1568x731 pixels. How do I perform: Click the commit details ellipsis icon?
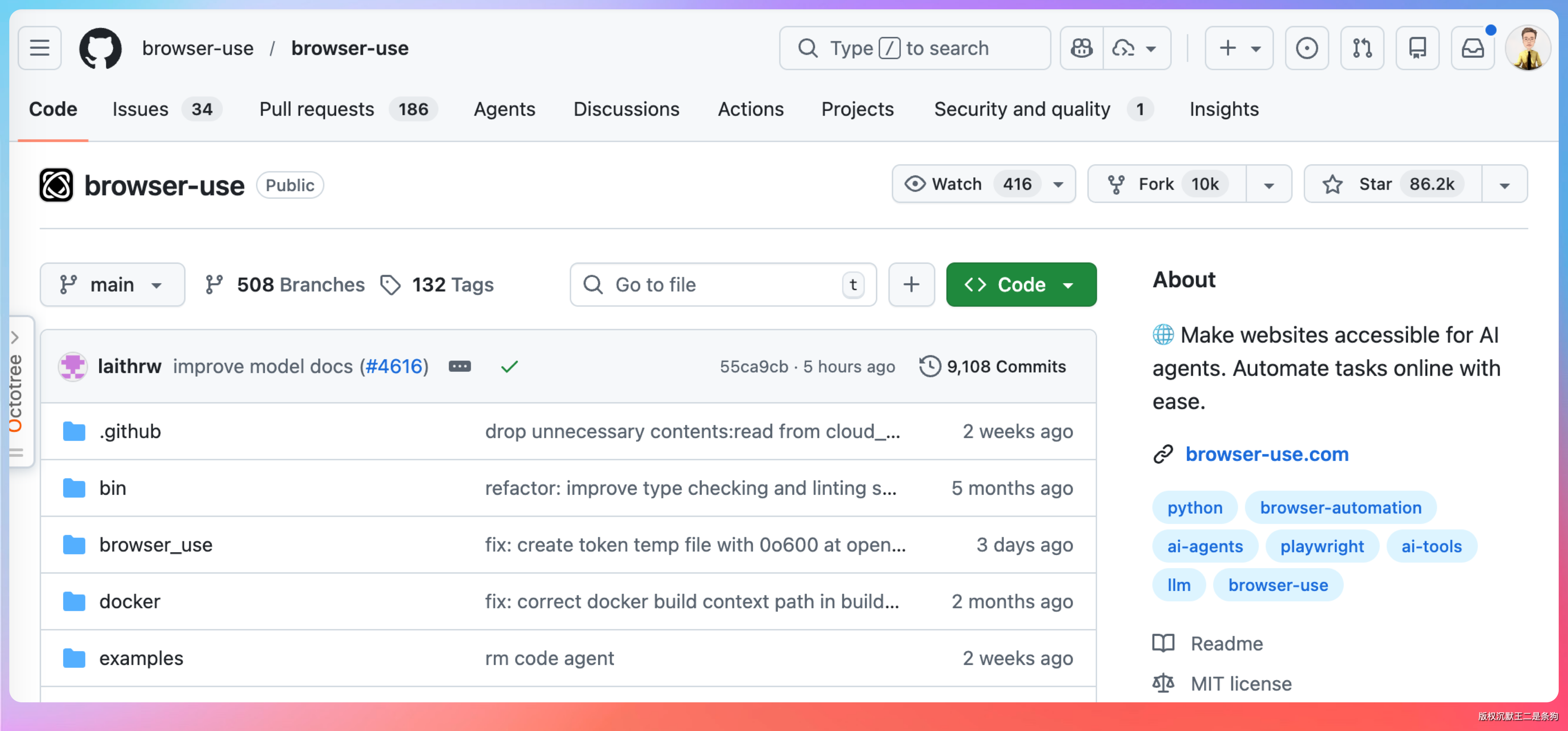459,366
